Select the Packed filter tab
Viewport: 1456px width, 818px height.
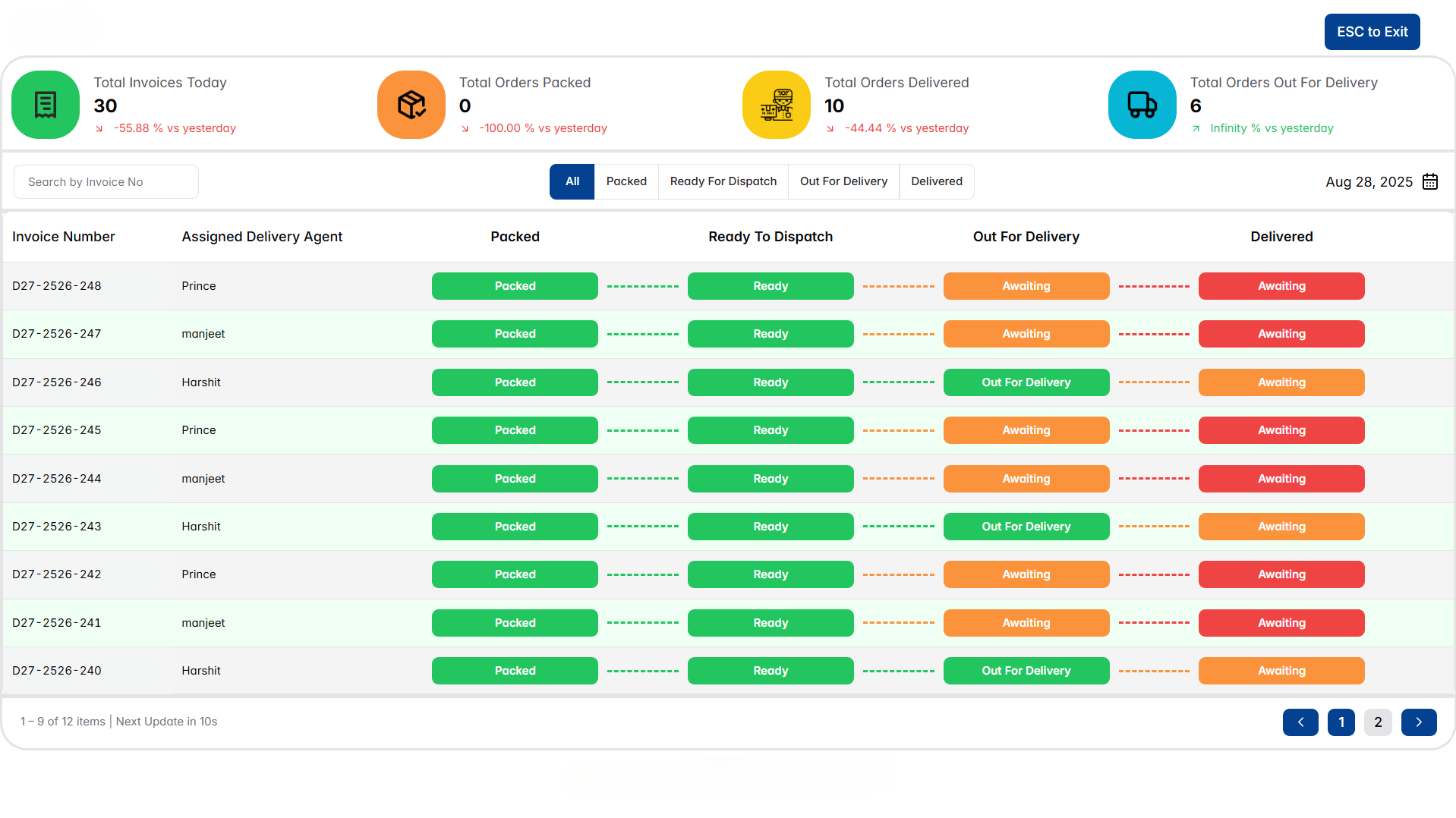(626, 181)
